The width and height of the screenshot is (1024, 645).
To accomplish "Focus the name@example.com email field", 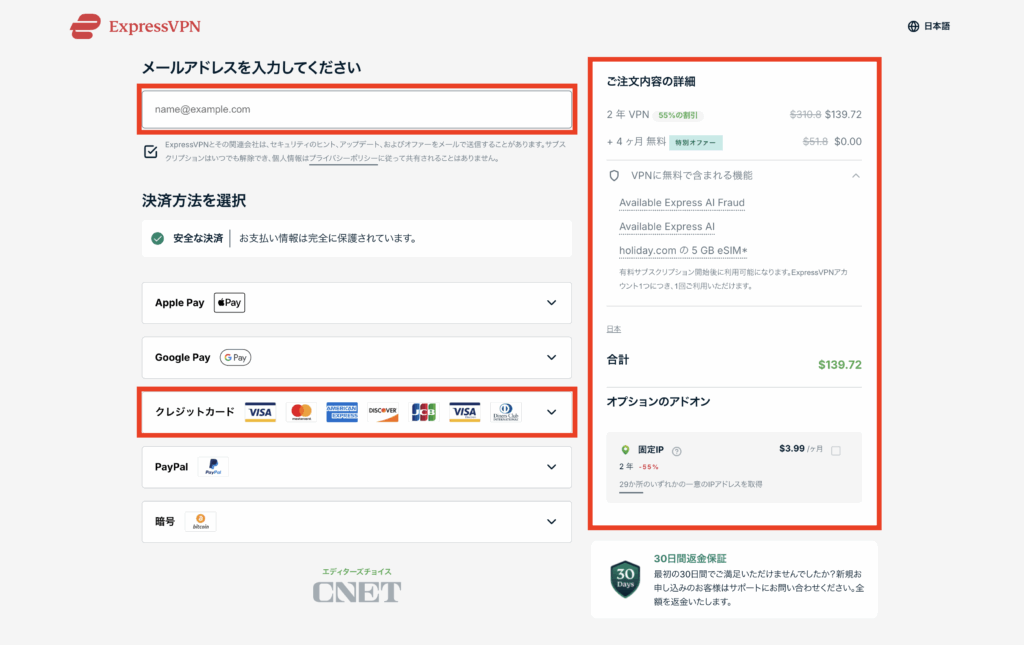I will (x=357, y=109).
